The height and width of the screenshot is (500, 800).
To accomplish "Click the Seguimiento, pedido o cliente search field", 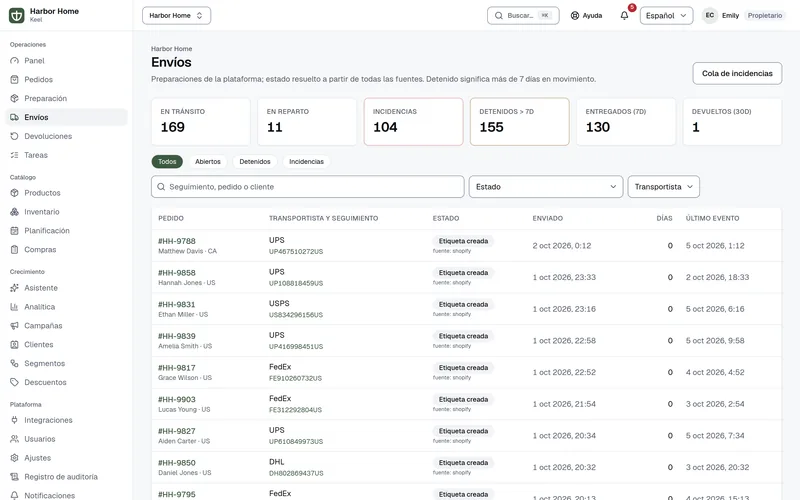I will 308,187.
